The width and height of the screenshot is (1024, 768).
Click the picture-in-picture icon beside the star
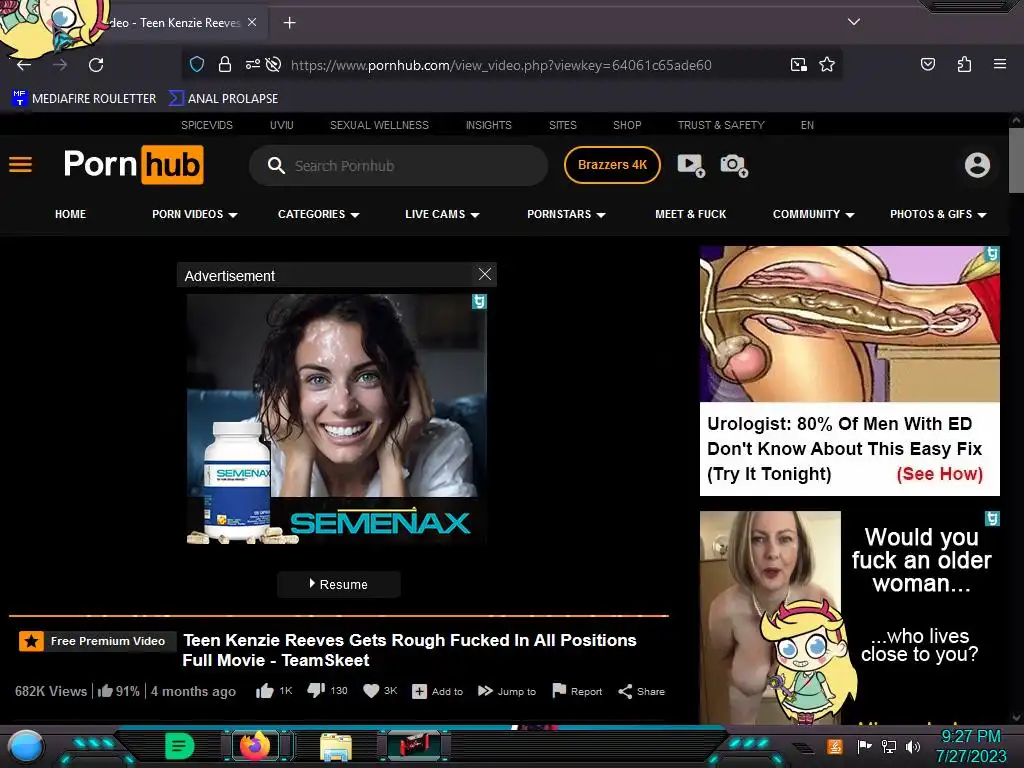(x=798, y=64)
